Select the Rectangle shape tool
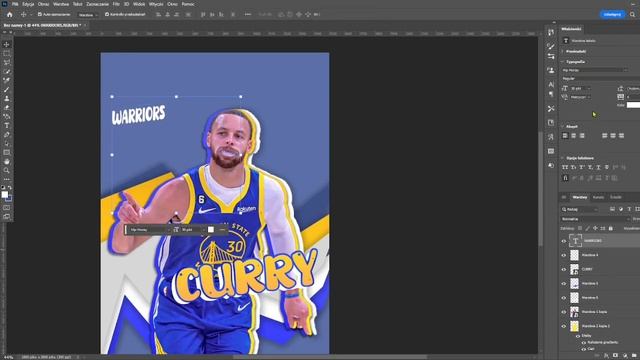640x360 pixels. [x=7, y=152]
